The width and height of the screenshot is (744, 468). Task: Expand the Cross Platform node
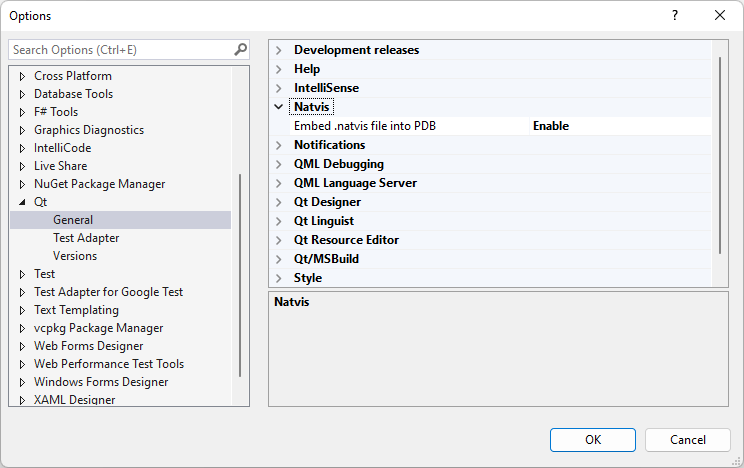tap(22, 76)
